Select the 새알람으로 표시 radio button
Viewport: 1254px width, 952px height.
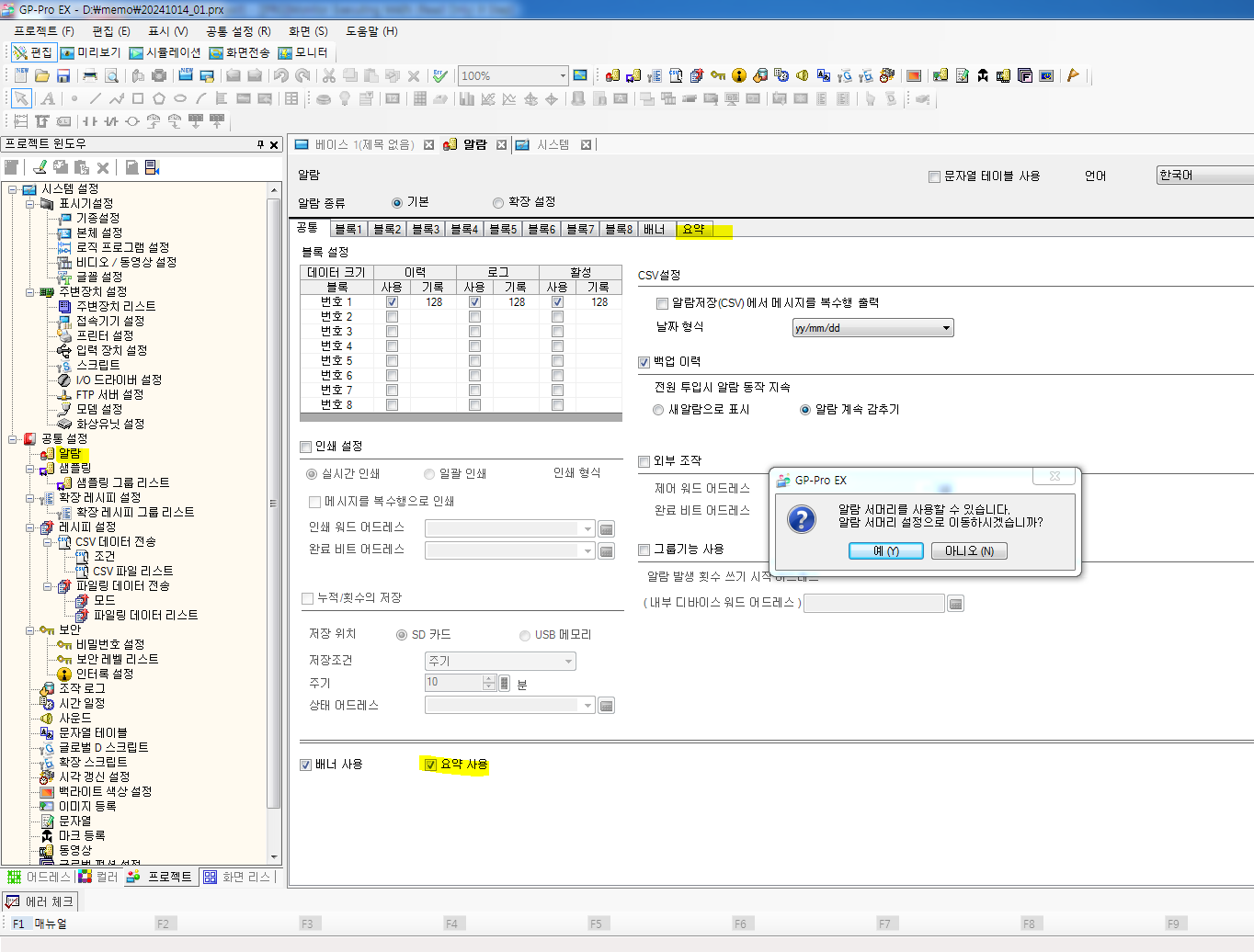point(658,410)
